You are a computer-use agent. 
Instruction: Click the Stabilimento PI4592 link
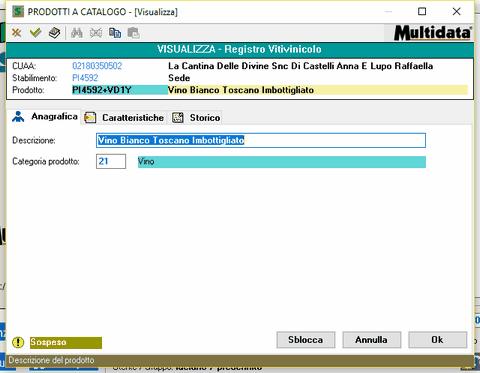coord(85,78)
